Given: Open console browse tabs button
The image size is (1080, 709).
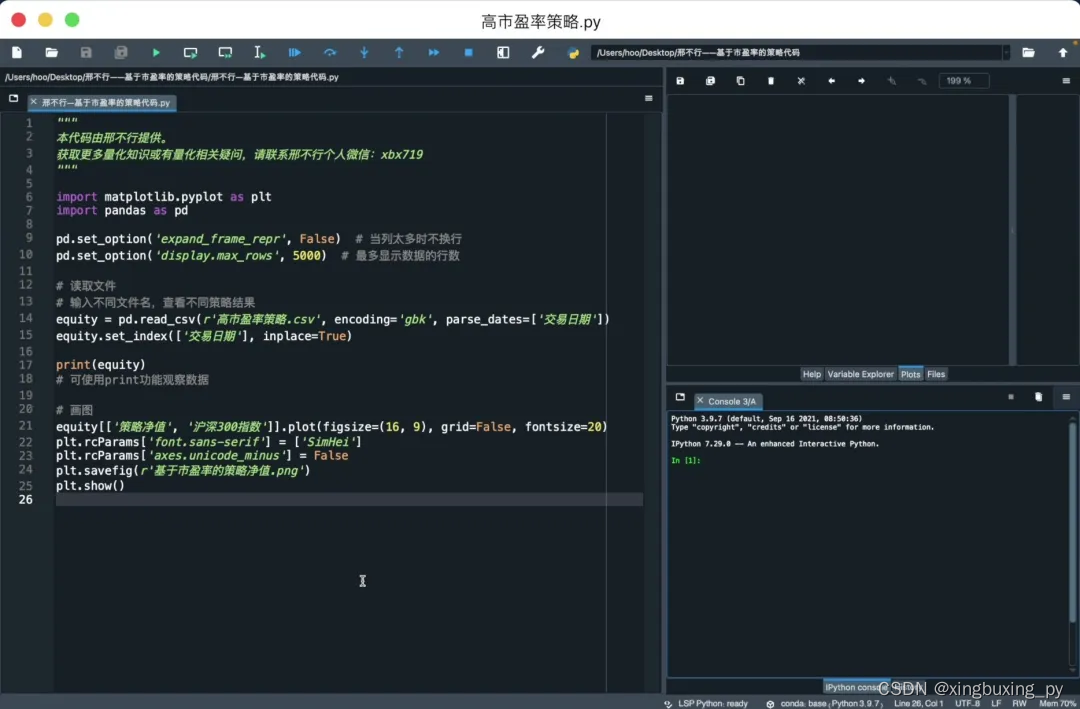Looking at the screenshot, I should click(x=680, y=397).
